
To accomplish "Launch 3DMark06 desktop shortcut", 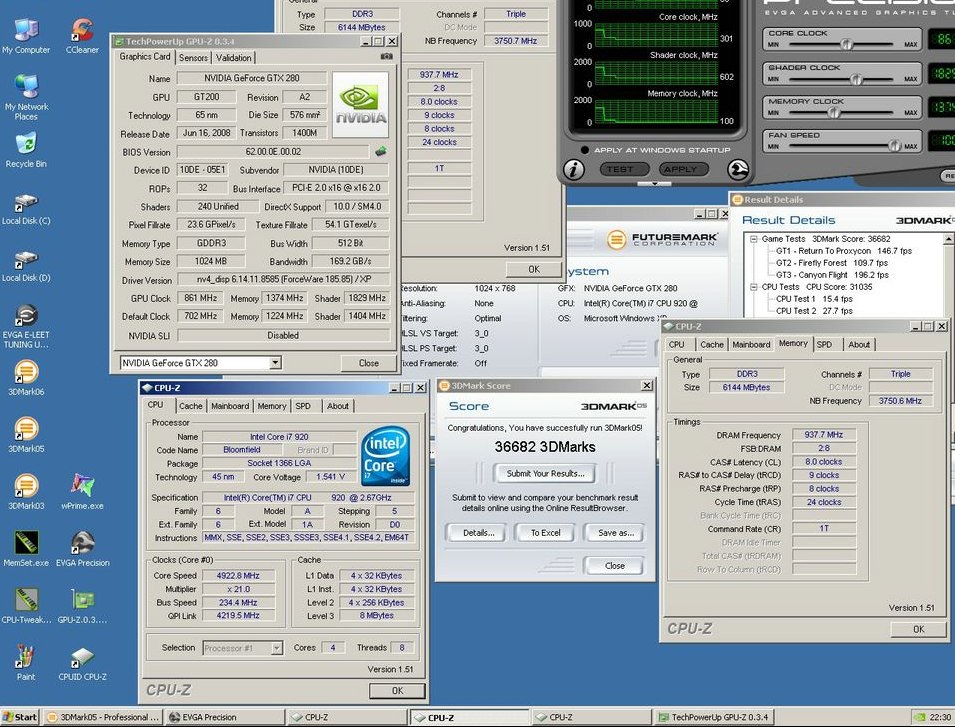I will pyautogui.click(x=26, y=378).
